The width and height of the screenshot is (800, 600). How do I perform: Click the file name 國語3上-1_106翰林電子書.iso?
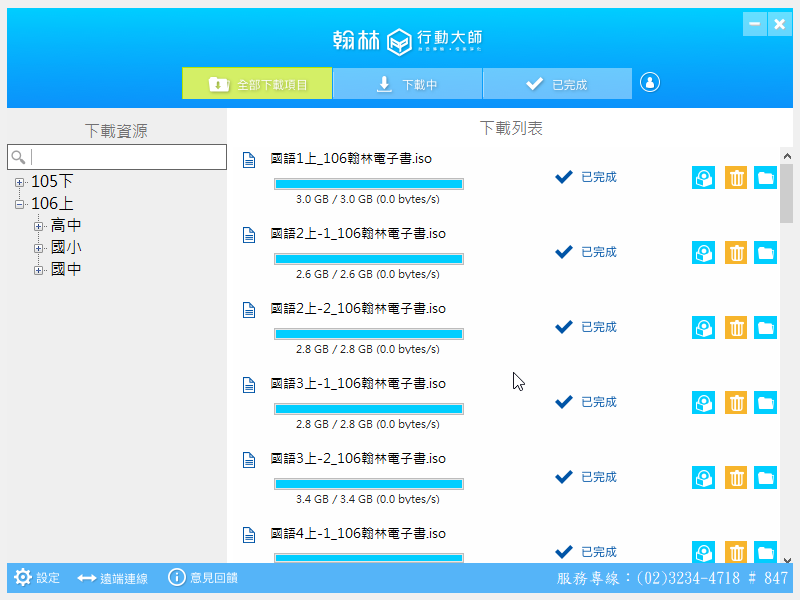tap(358, 384)
